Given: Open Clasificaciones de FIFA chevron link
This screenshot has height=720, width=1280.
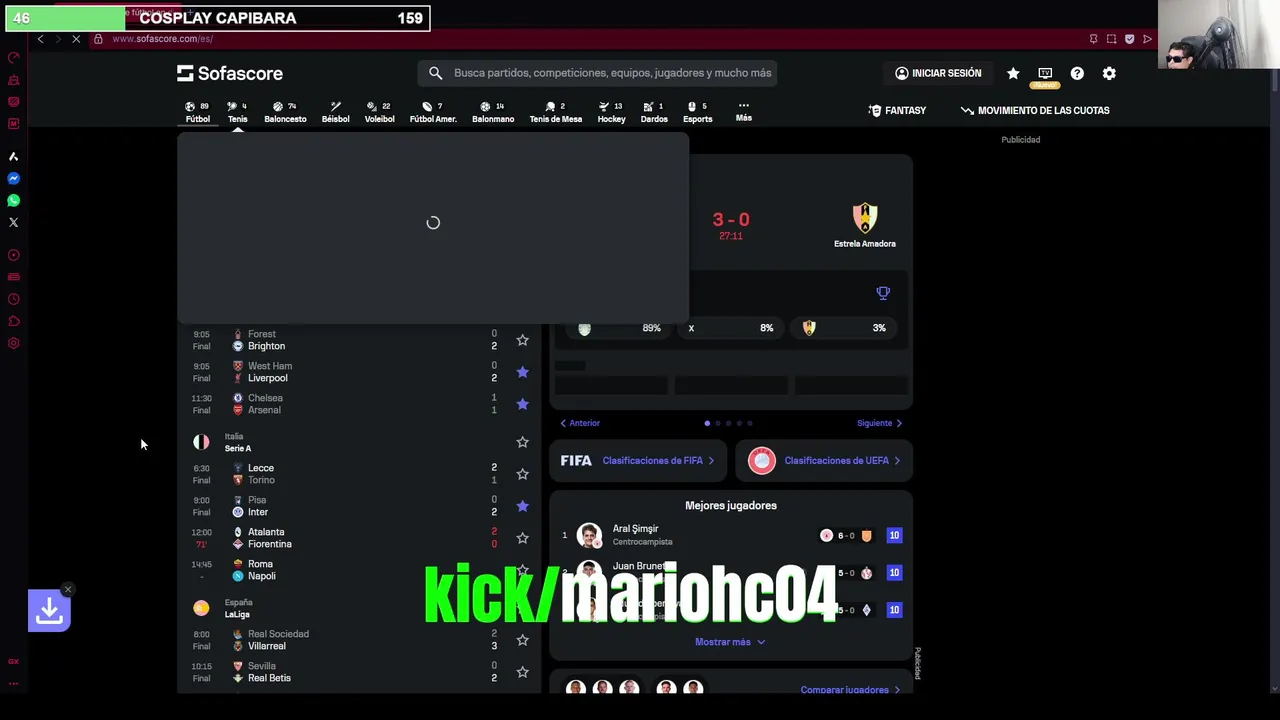Looking at the screenshot, I should [638, 461].
